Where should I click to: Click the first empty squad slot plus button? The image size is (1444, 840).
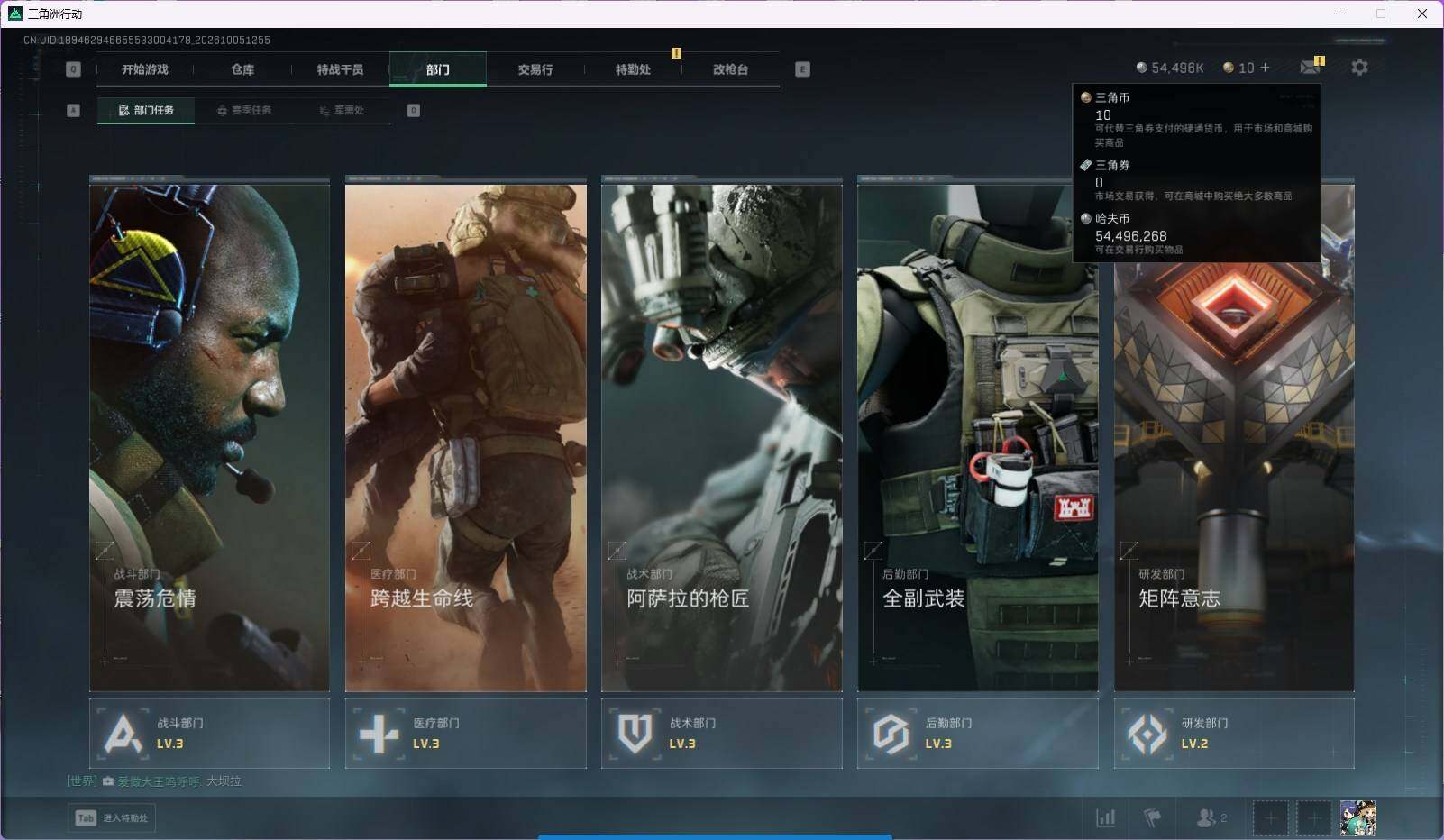pos(1270,818)
